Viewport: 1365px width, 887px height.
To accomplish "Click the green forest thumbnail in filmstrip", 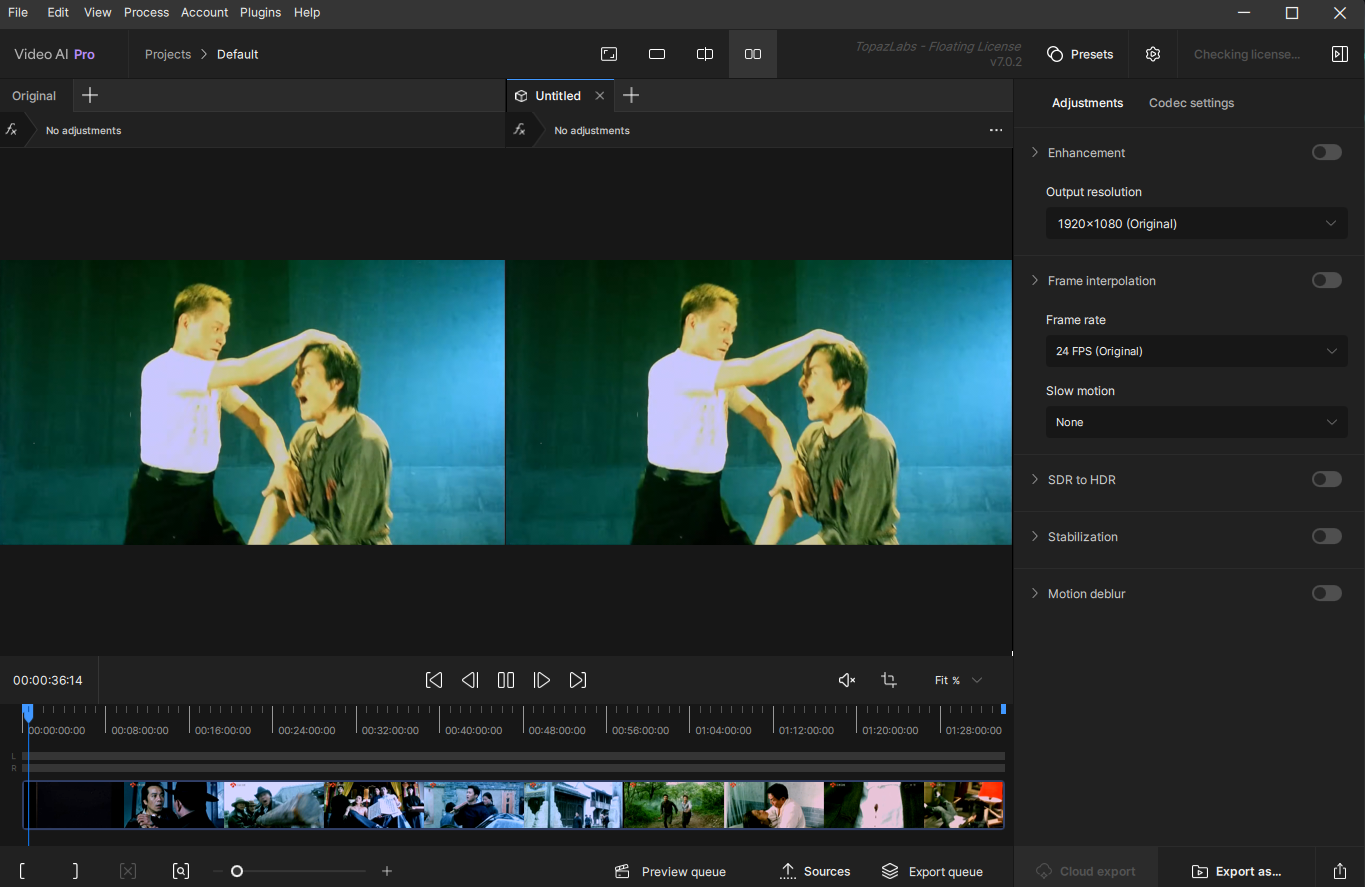I will click(673, 805).
